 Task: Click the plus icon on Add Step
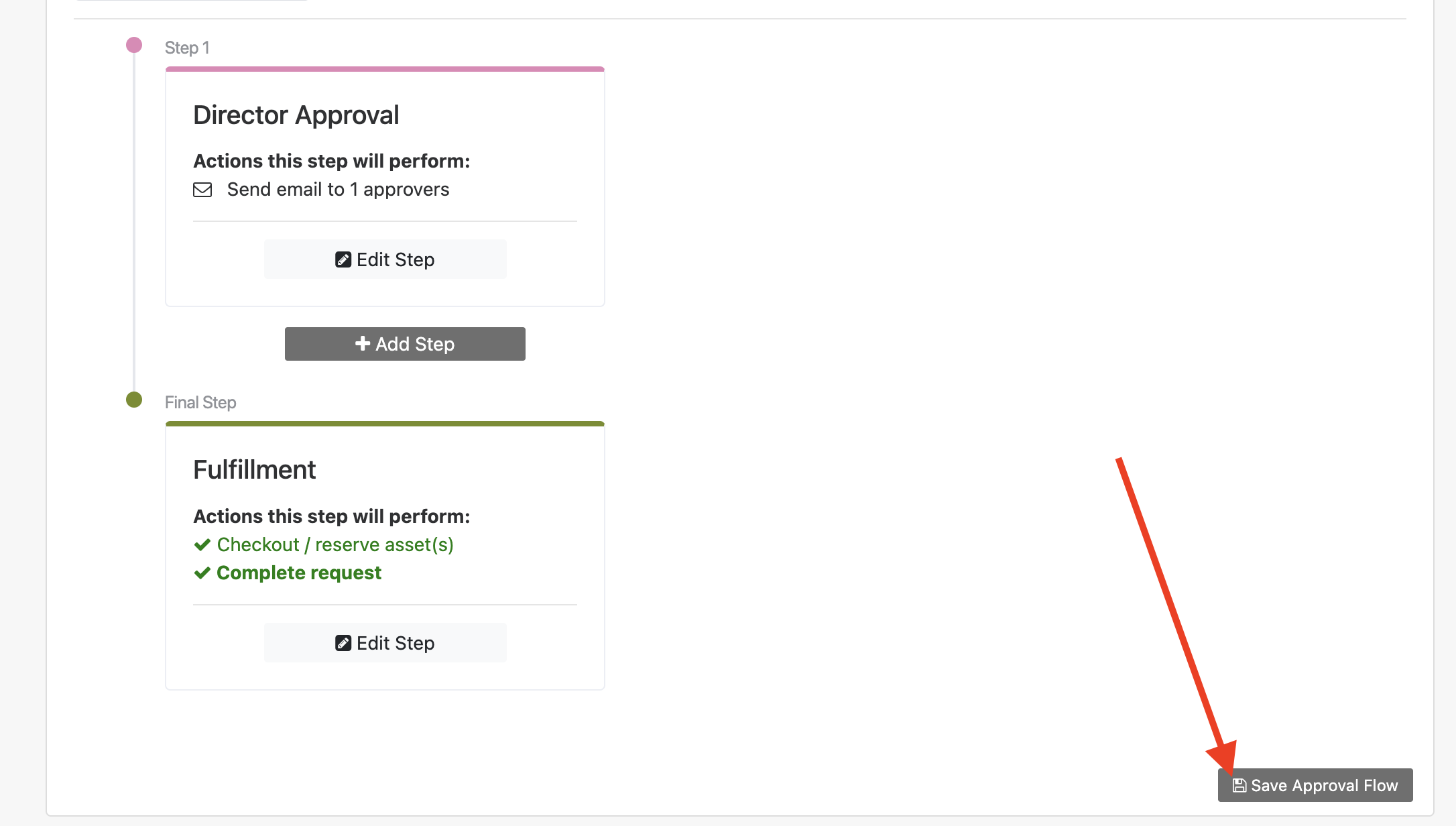[x=363, y=343]
